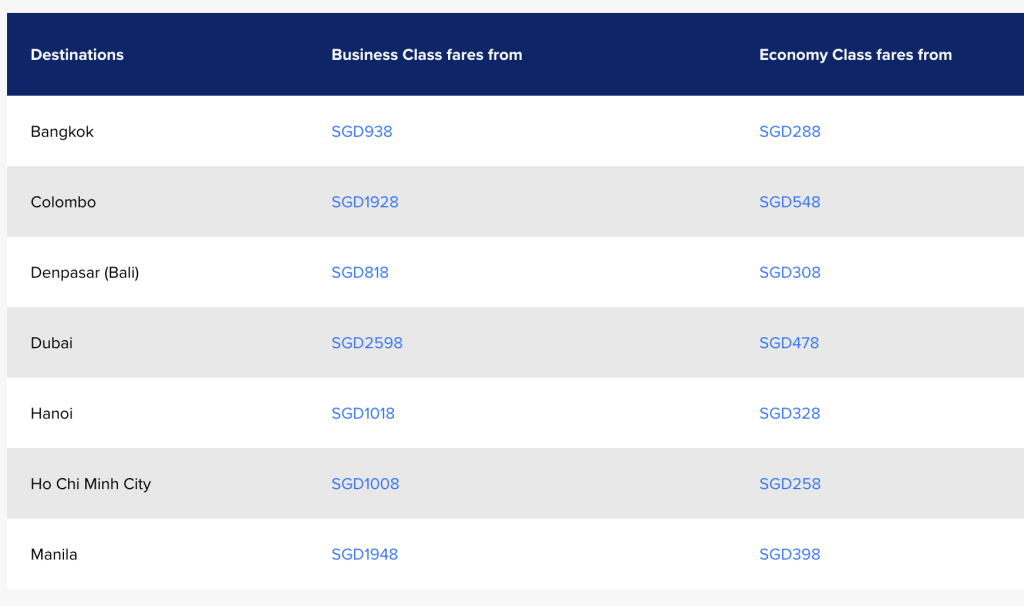Click Manila Business Class fare SGD1948
The width and height of the screenshot is (1024, 606).
364,555
